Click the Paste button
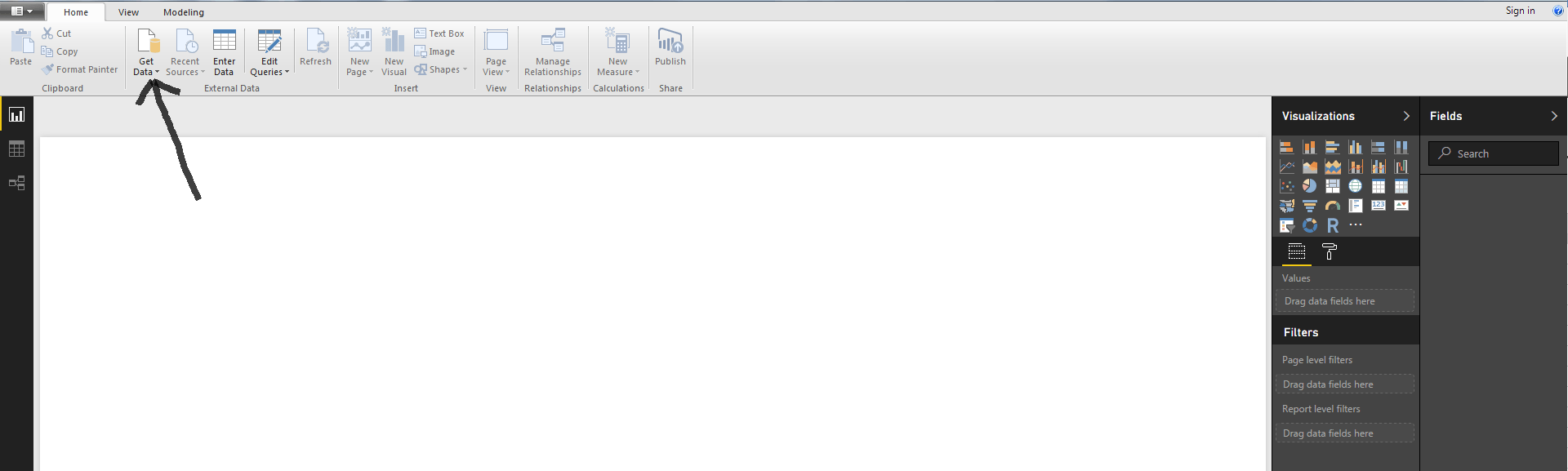The height and width of the screenshot is (471, 1568). pos(21,47)
